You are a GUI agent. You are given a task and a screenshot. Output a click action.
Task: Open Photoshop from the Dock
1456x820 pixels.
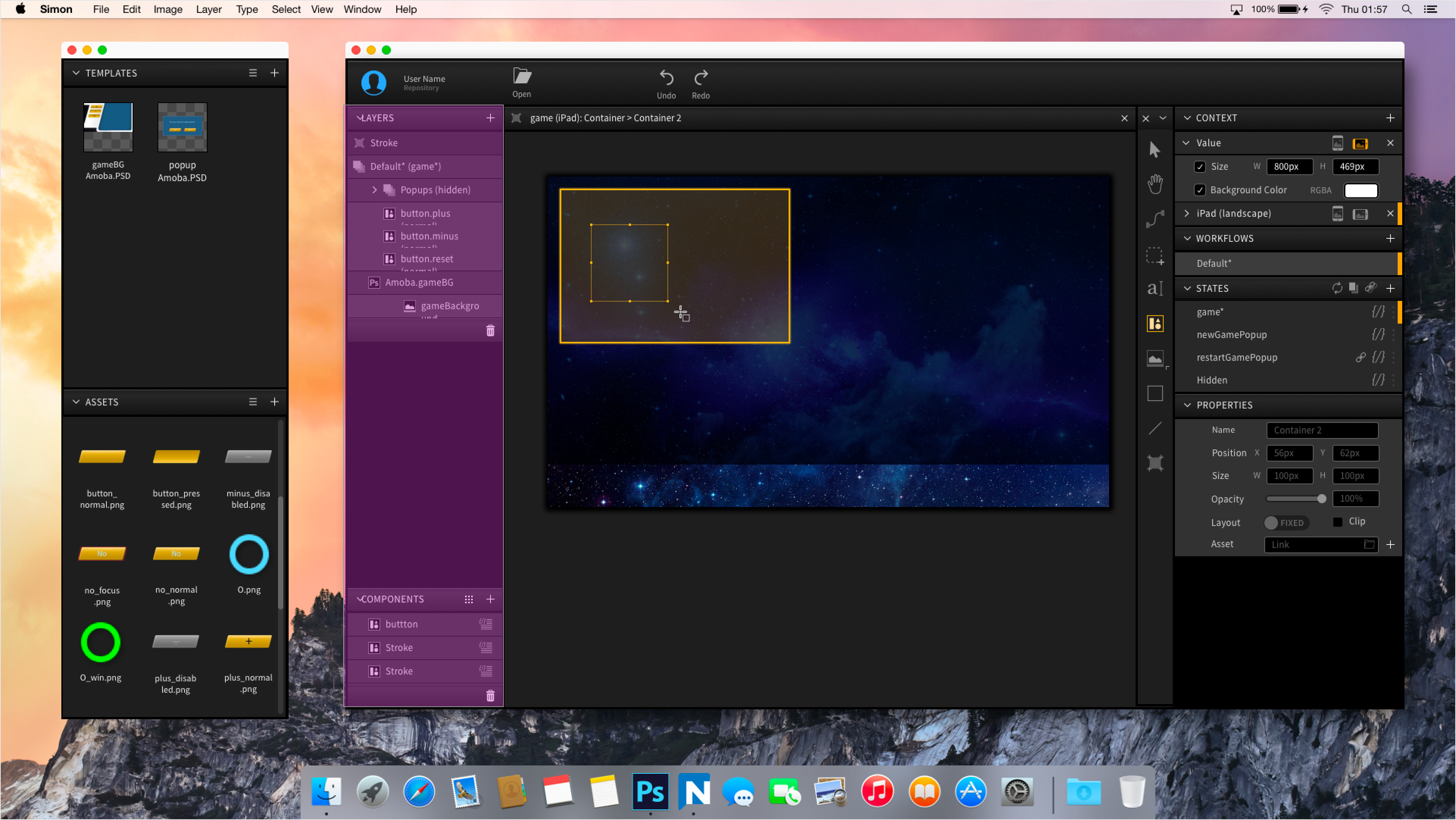coord(650,792)
